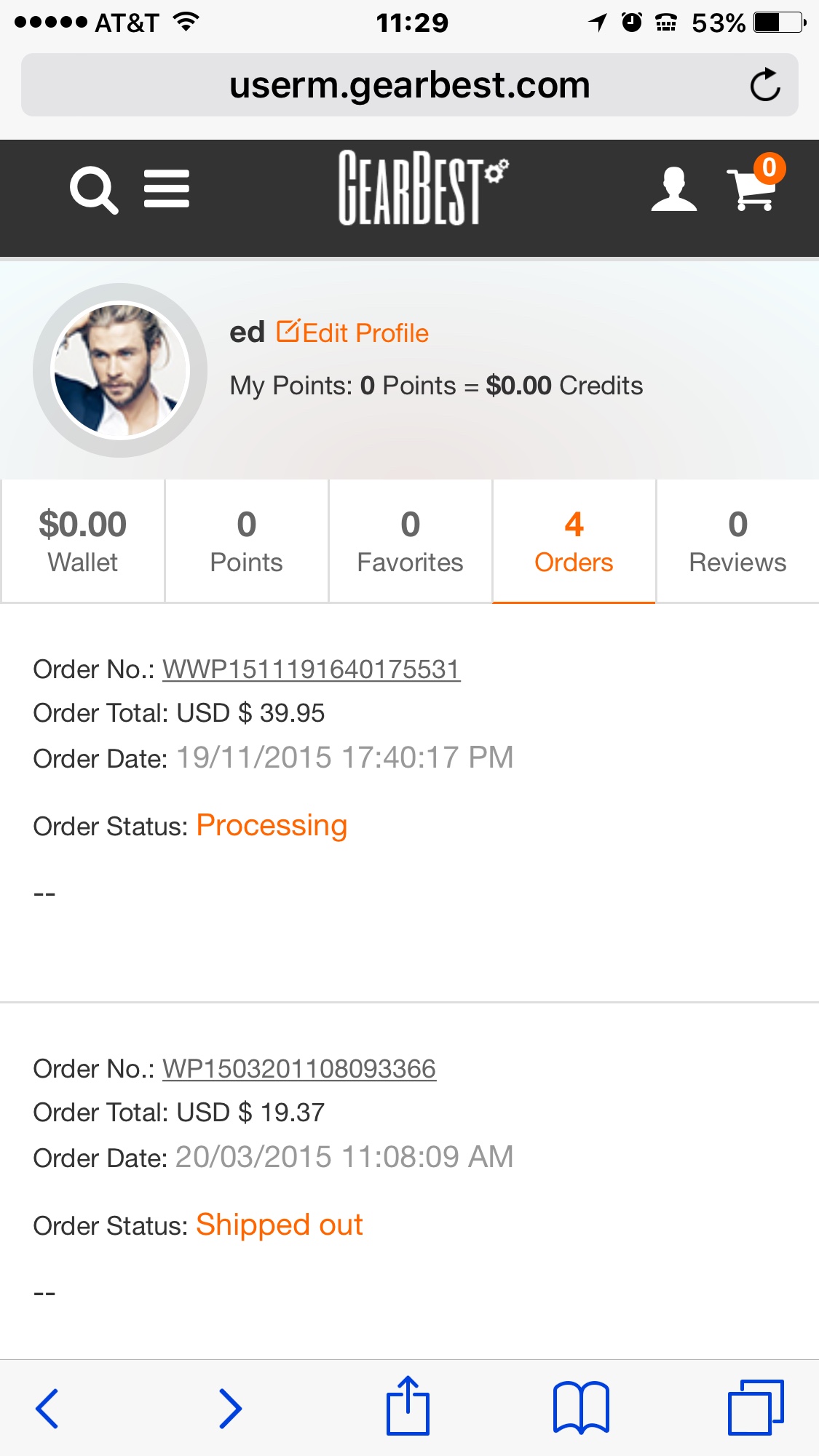Select the Orders tab
The width and height of the screenshot is (819, 1456).
coord(574,541)
